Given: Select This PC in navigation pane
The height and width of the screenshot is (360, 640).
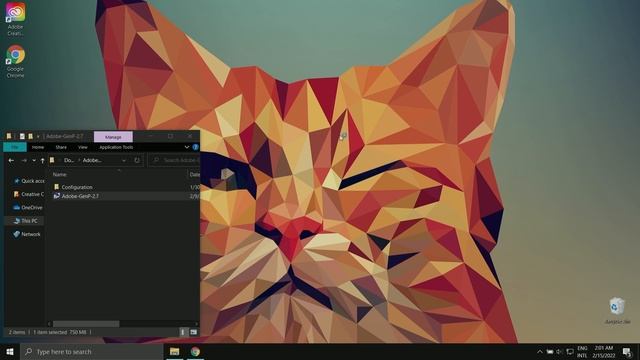Looking at the screenshot, I should click(25, 221).
